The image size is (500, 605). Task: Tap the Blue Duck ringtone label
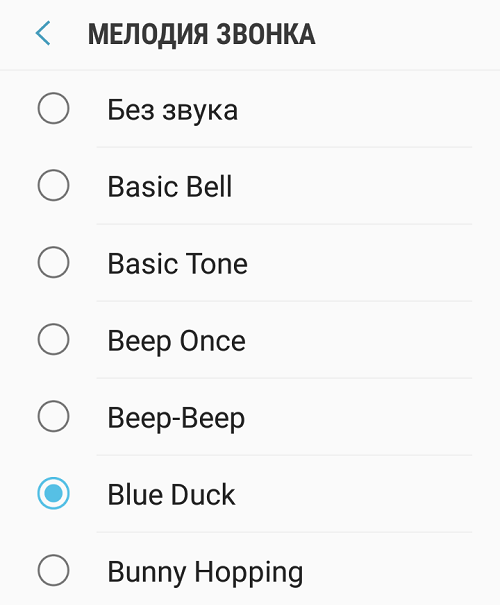click(x=171, y=495)
